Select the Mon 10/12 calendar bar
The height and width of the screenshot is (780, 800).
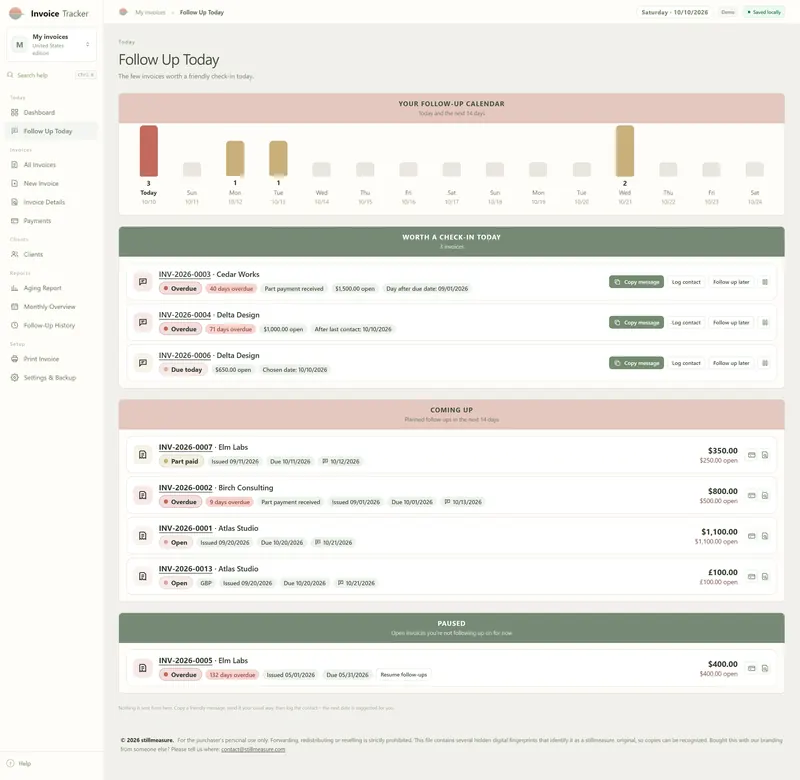point(235,159)
